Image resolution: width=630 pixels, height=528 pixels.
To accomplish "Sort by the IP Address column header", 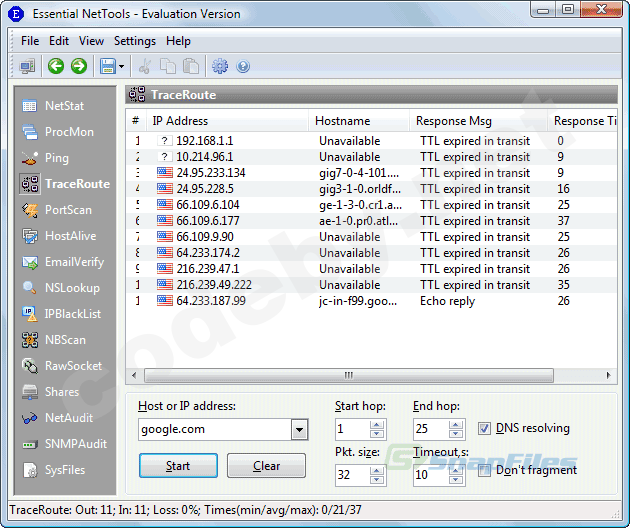I will tap(227, 121).
